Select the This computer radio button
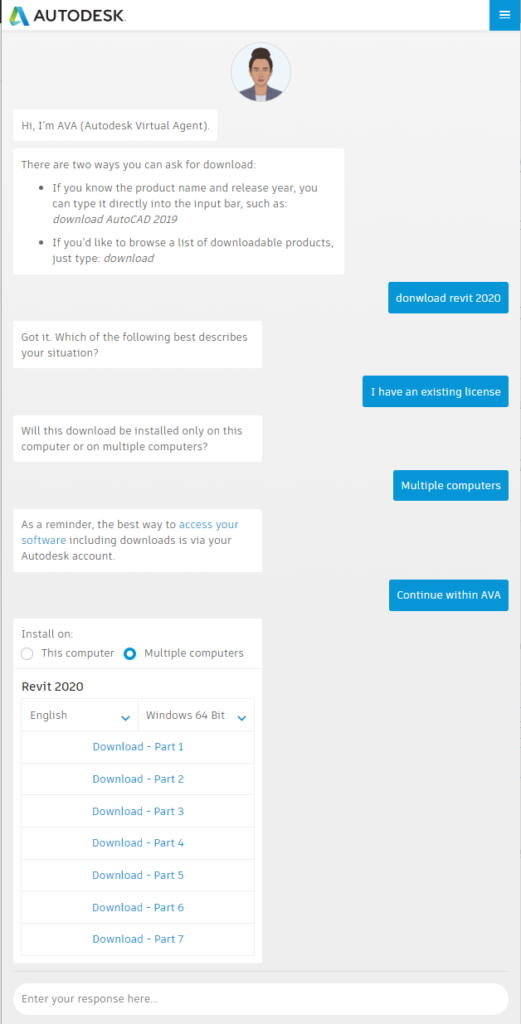The image size is (521, 1024). point(27,653)
